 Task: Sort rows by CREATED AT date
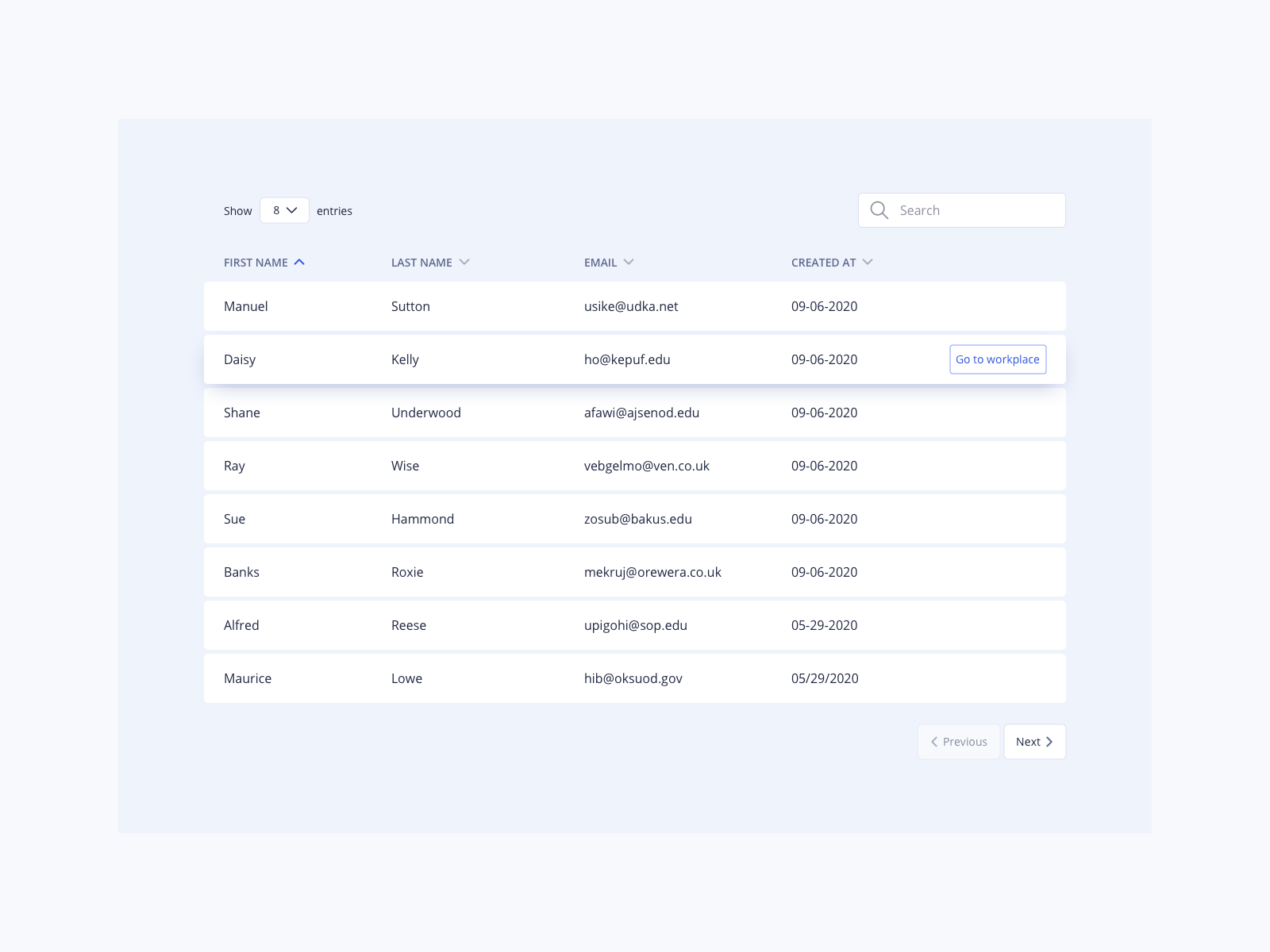pos(824,263)
